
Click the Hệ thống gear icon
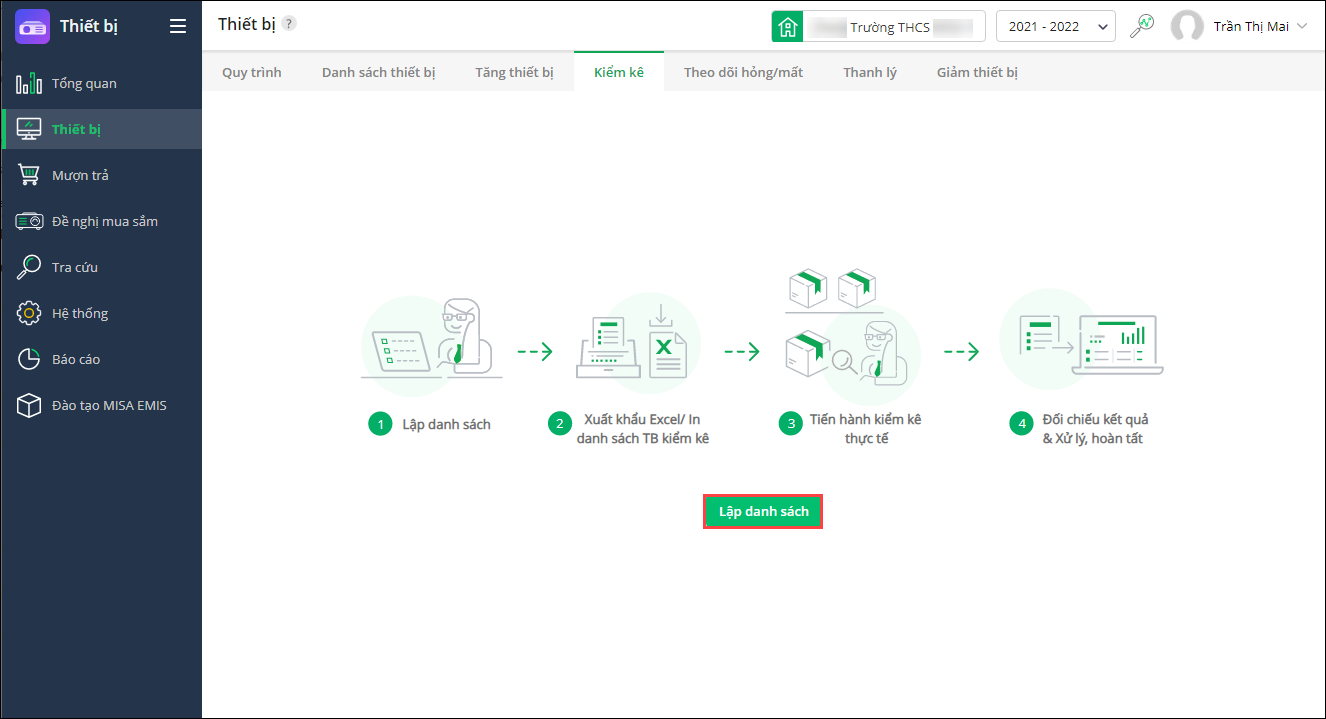(29, 313)
